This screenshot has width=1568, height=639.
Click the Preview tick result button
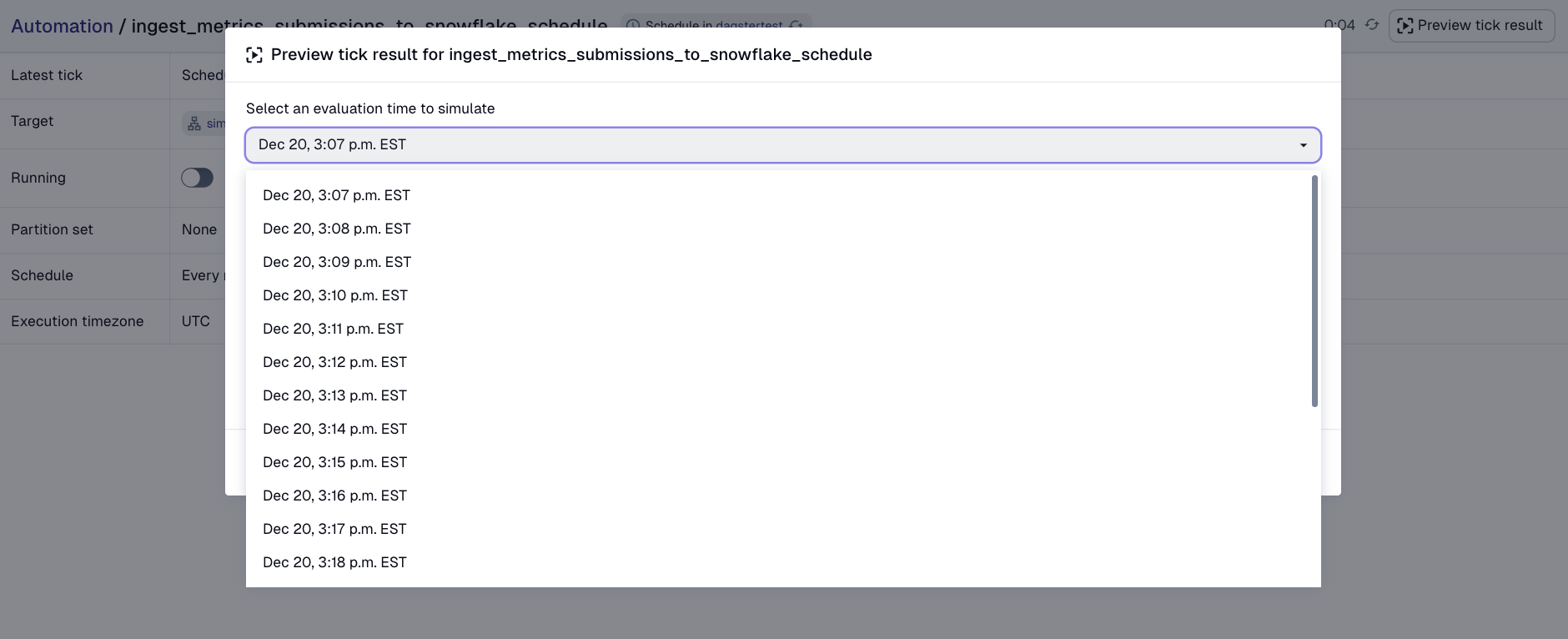tap(1471, 25)
